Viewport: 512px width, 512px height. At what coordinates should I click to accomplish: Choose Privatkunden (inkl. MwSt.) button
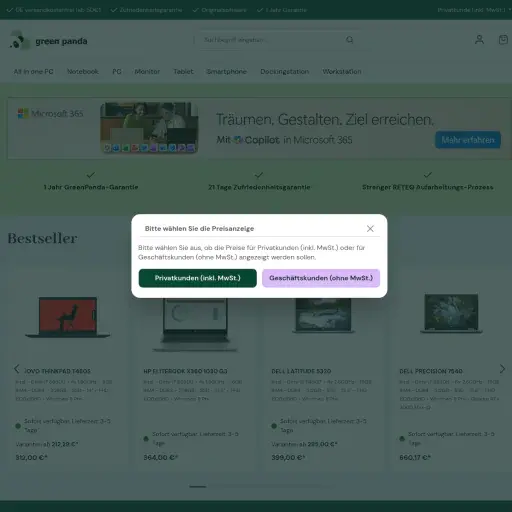pyautogui.click(x=198, y=278)
